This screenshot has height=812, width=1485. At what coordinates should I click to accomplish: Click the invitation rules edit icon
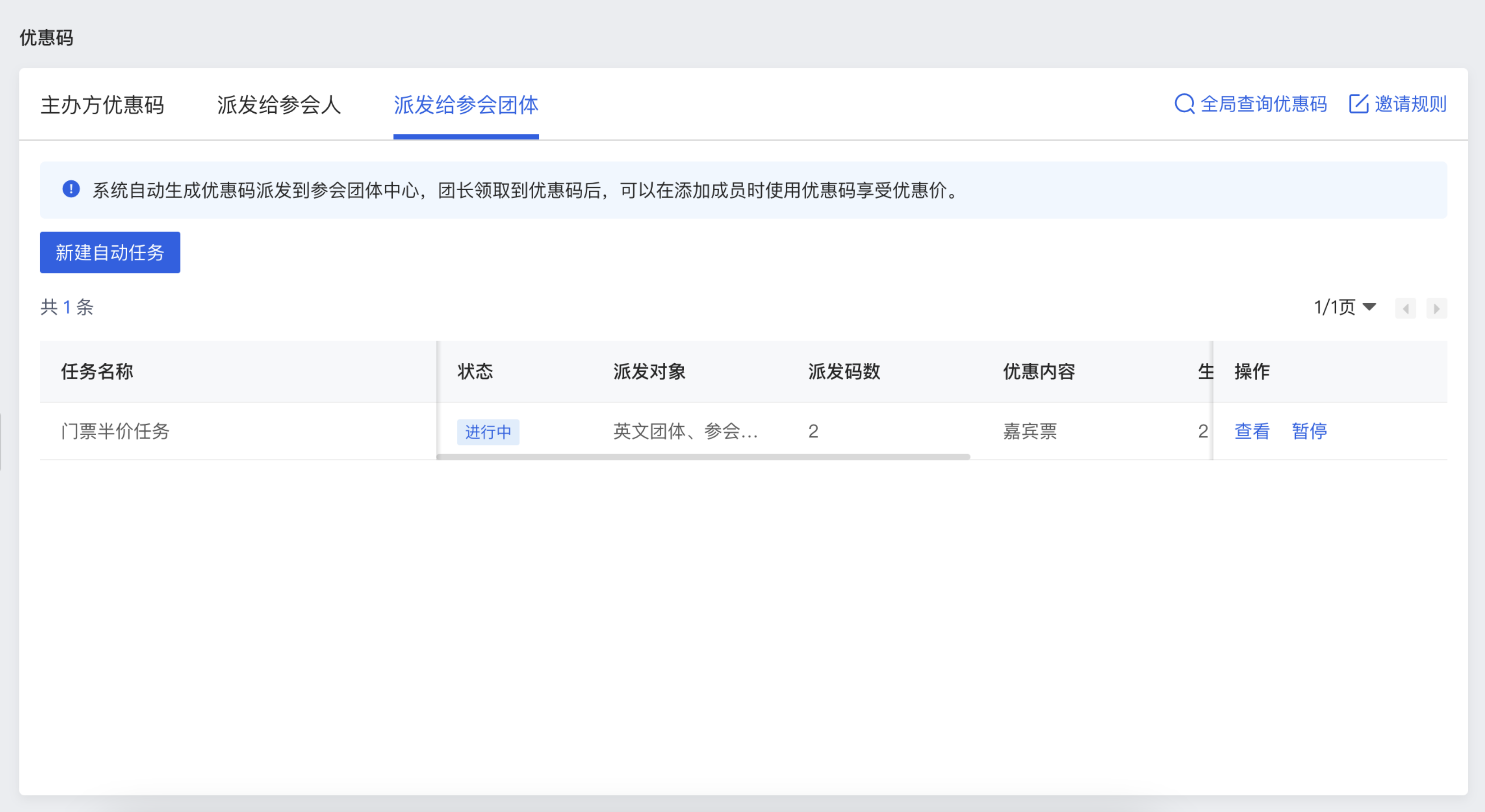point(1358,104)
